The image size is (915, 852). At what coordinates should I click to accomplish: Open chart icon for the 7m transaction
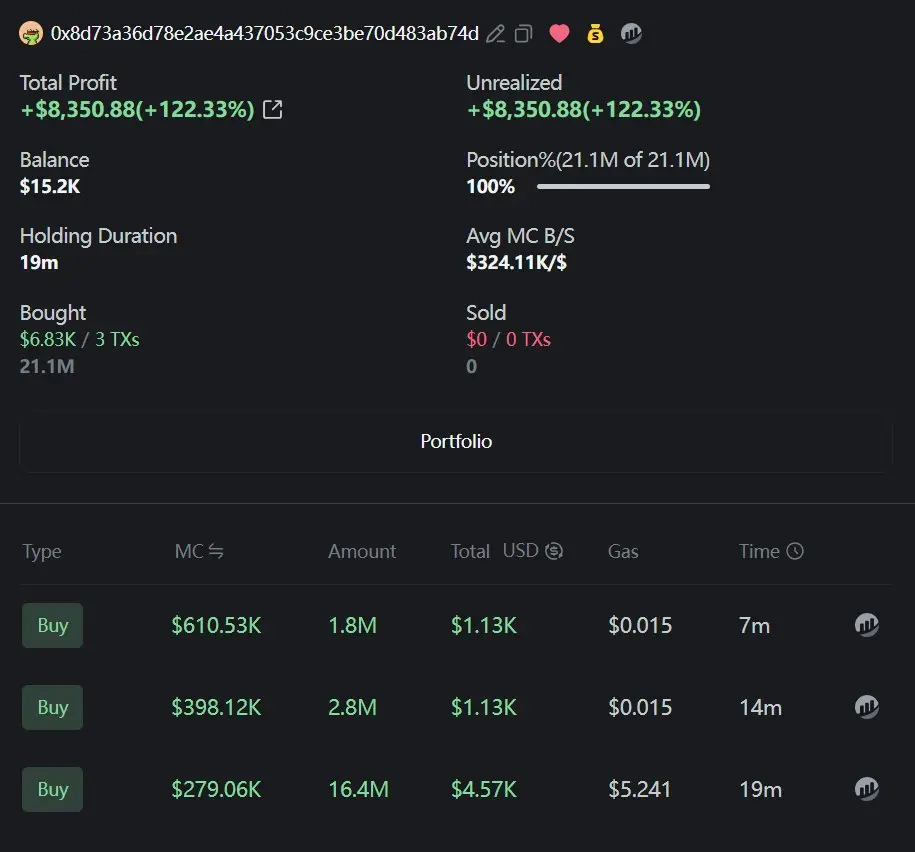(867, 626)
